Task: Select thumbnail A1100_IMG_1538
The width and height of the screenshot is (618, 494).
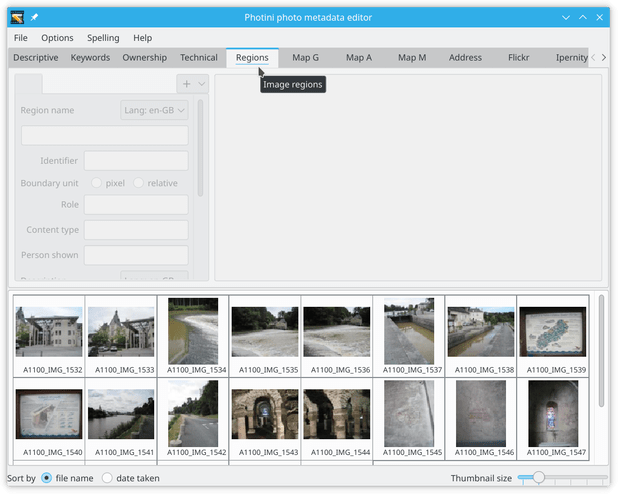Action: click(x=481, y=336)
